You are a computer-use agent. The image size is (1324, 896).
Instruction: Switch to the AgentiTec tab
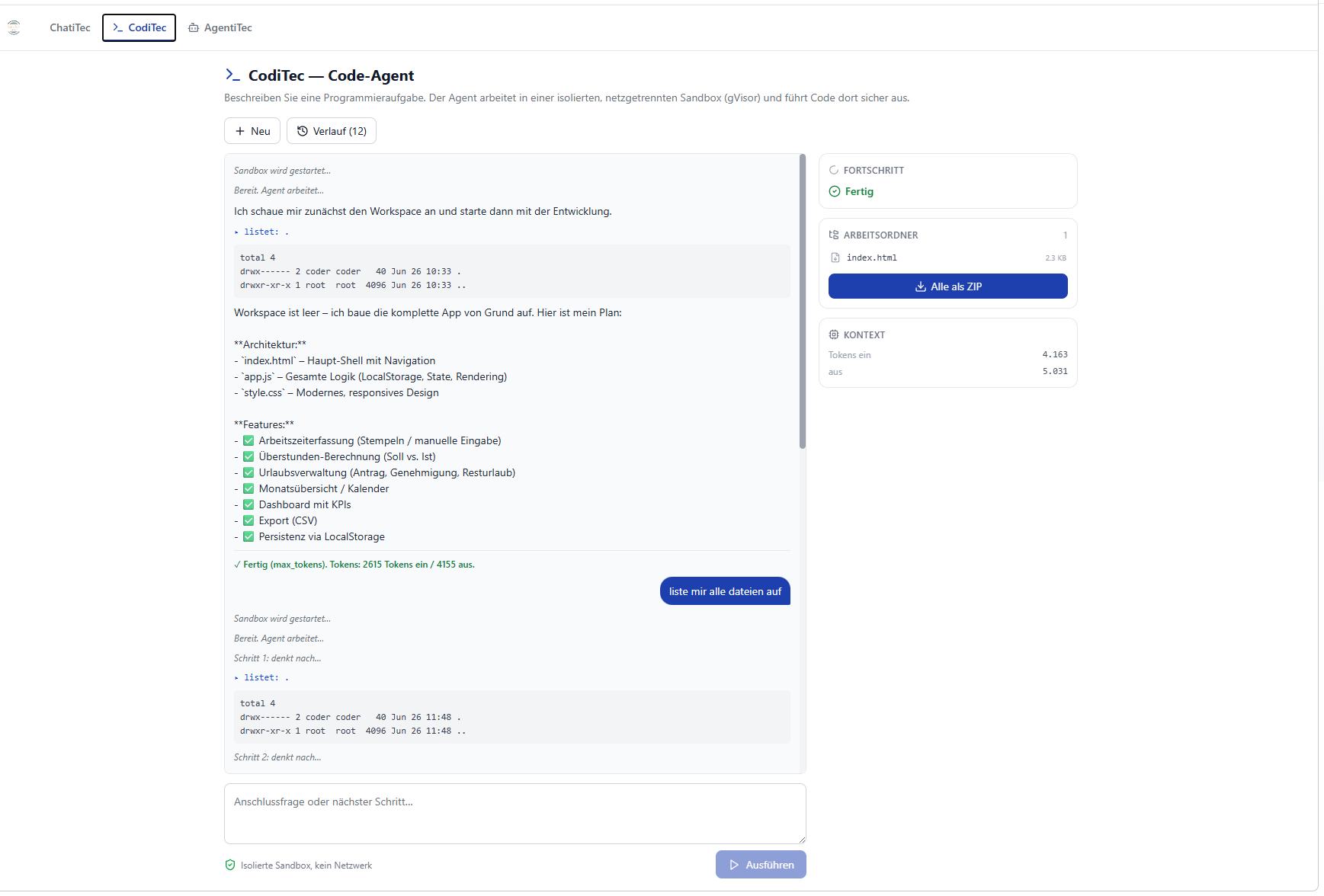click(220, 27)
